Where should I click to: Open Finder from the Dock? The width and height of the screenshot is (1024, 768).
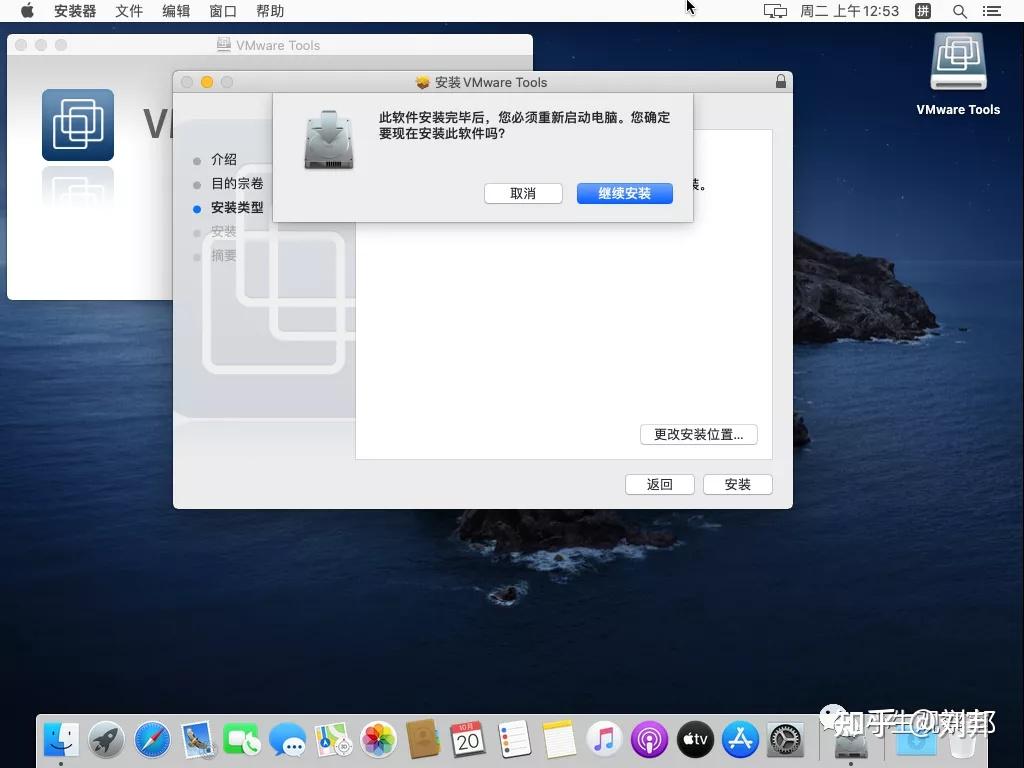point(61,739)
